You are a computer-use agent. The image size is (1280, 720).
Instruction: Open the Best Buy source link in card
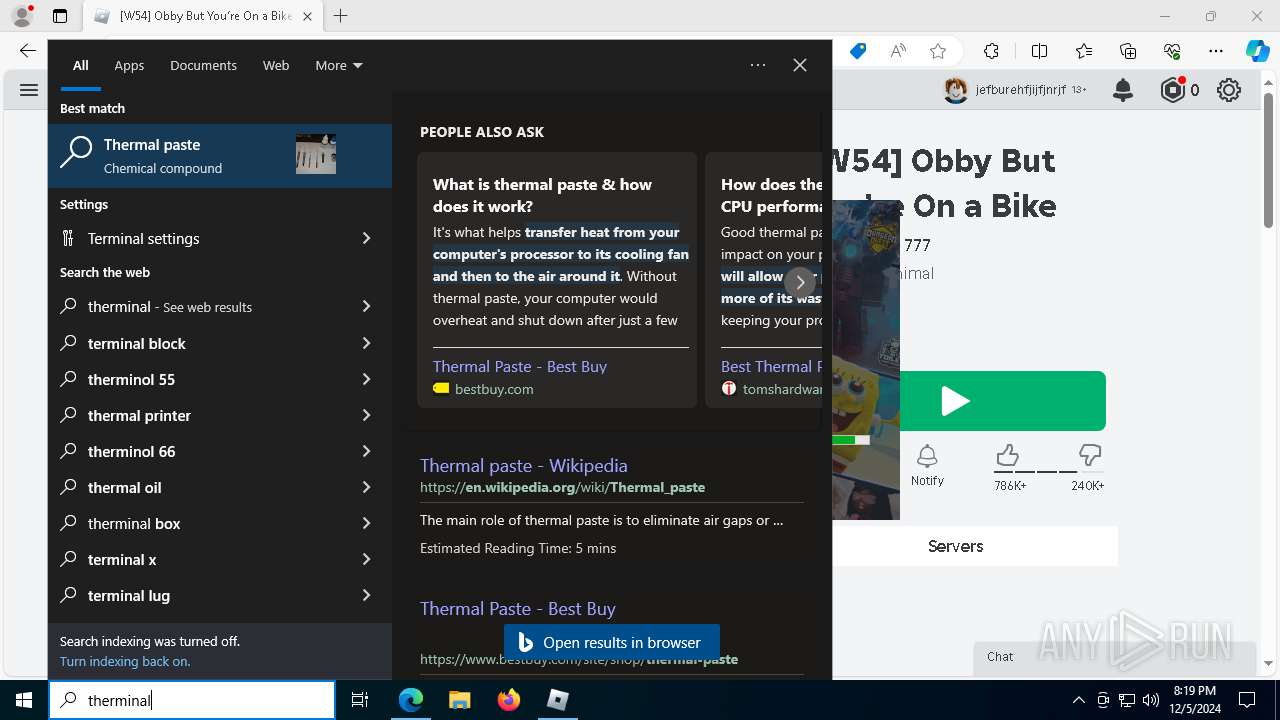pos(520,366)
